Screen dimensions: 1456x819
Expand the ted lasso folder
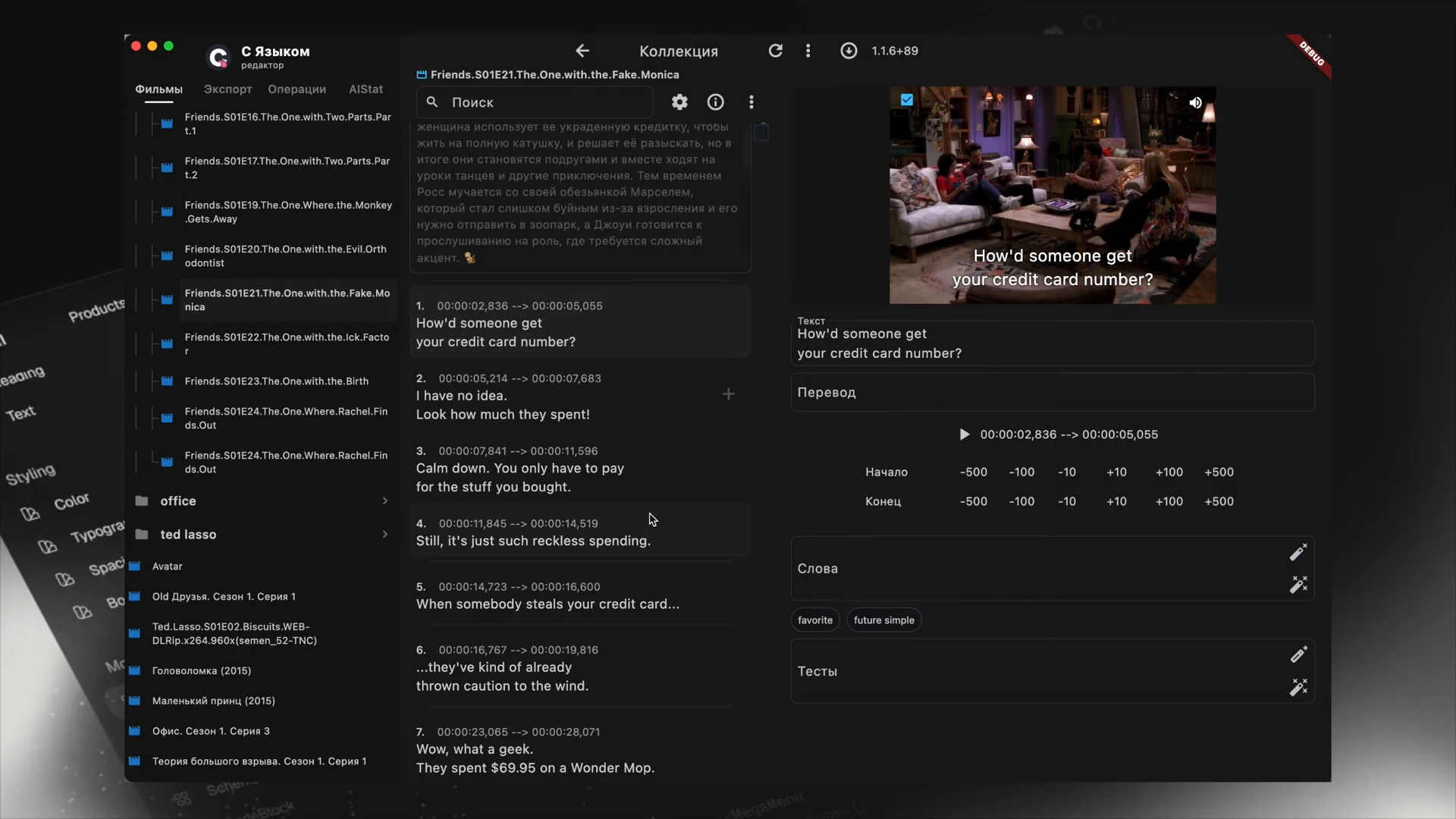(262, 535)
